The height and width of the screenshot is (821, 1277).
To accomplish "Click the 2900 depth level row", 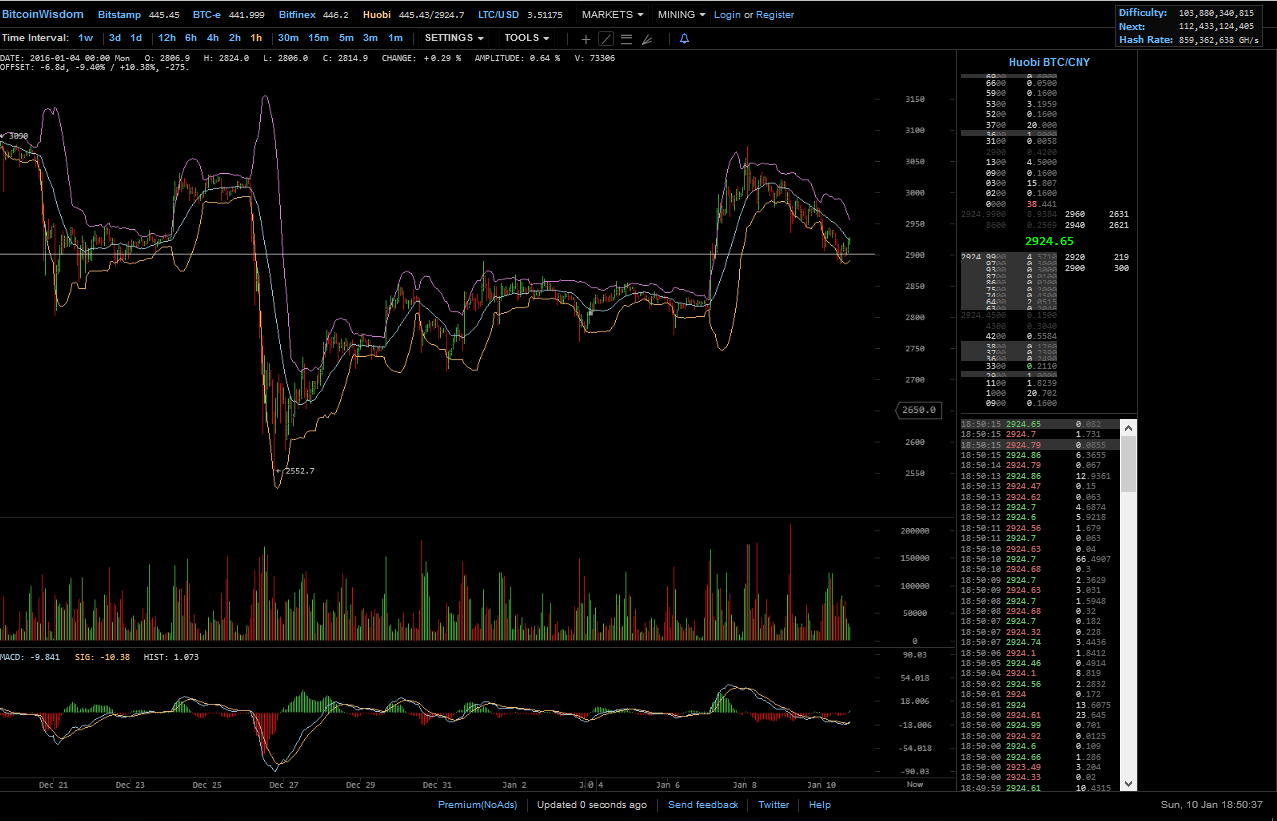I will [x=1097, y=269].
